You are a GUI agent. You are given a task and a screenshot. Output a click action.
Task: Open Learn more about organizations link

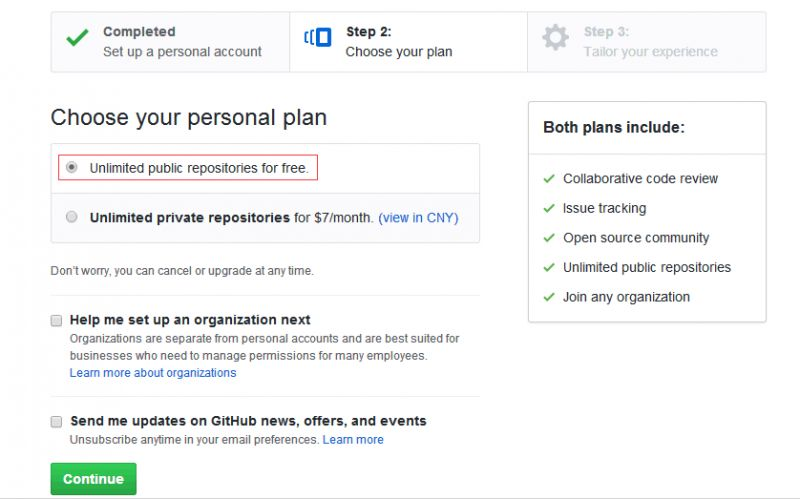click(153, 373)
